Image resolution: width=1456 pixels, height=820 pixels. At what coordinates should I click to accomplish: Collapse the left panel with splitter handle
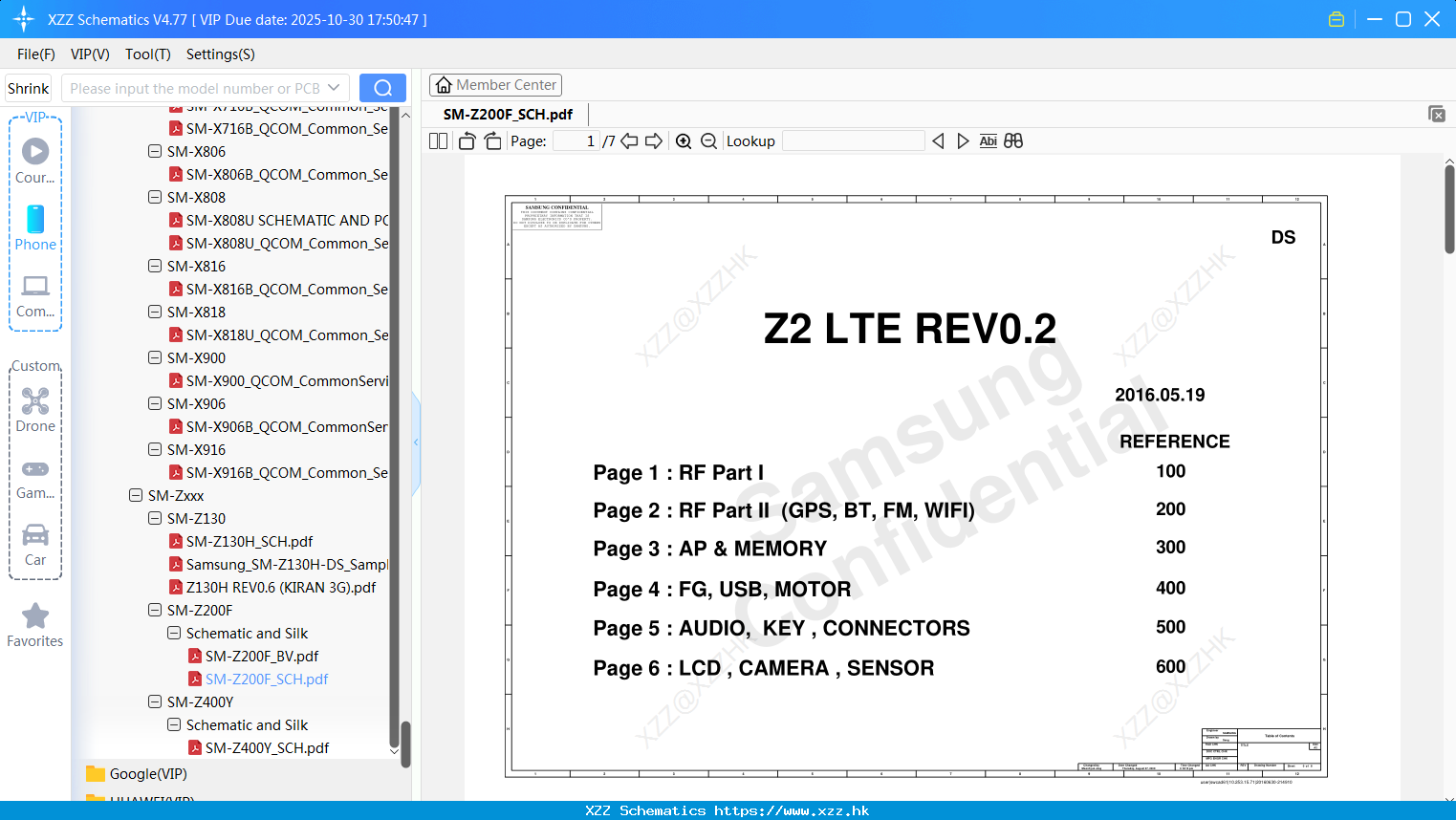416,442
